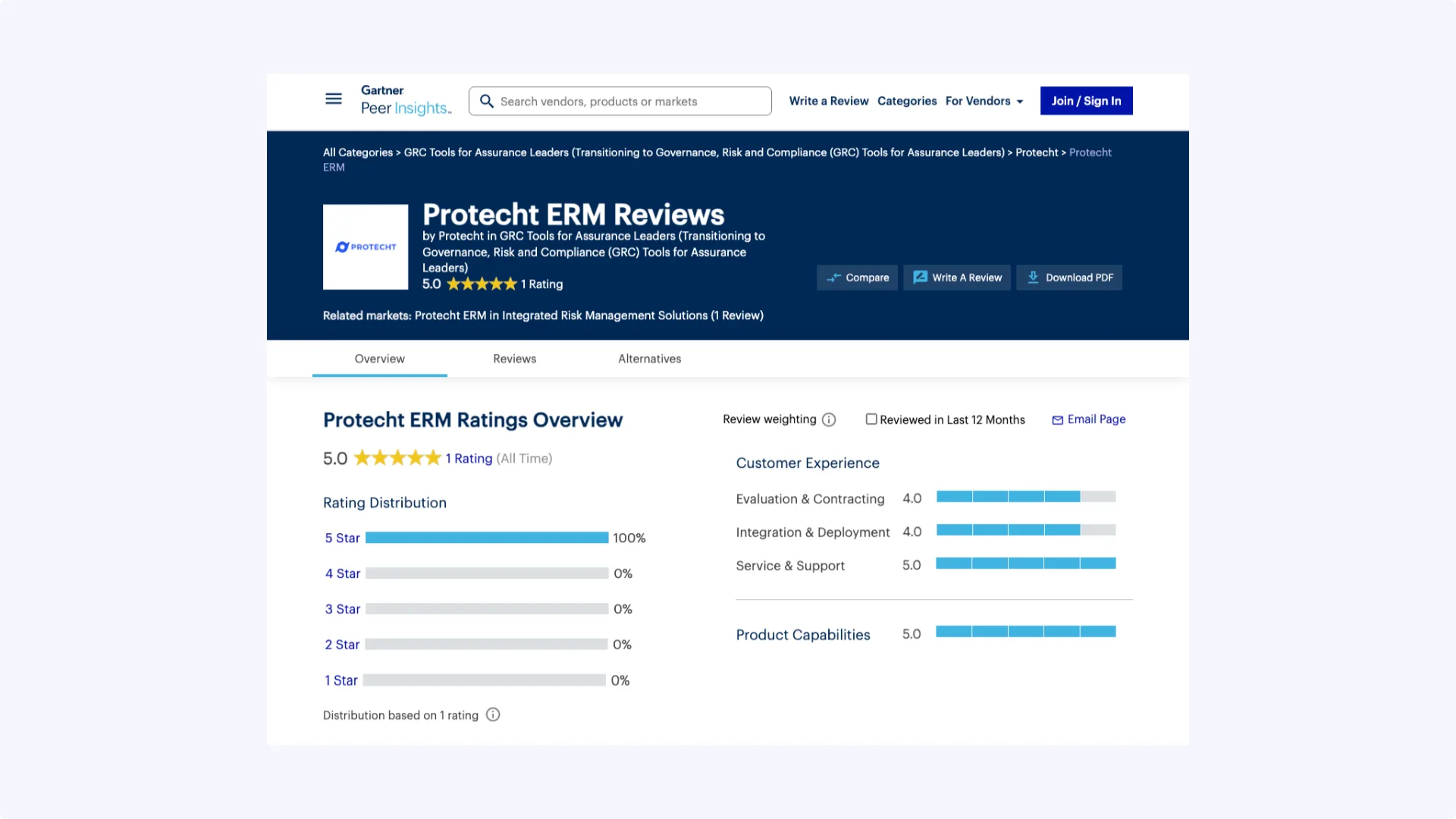1456x819 pixels.
Task: Click into the vendor search field
Action: coord(629,102)
